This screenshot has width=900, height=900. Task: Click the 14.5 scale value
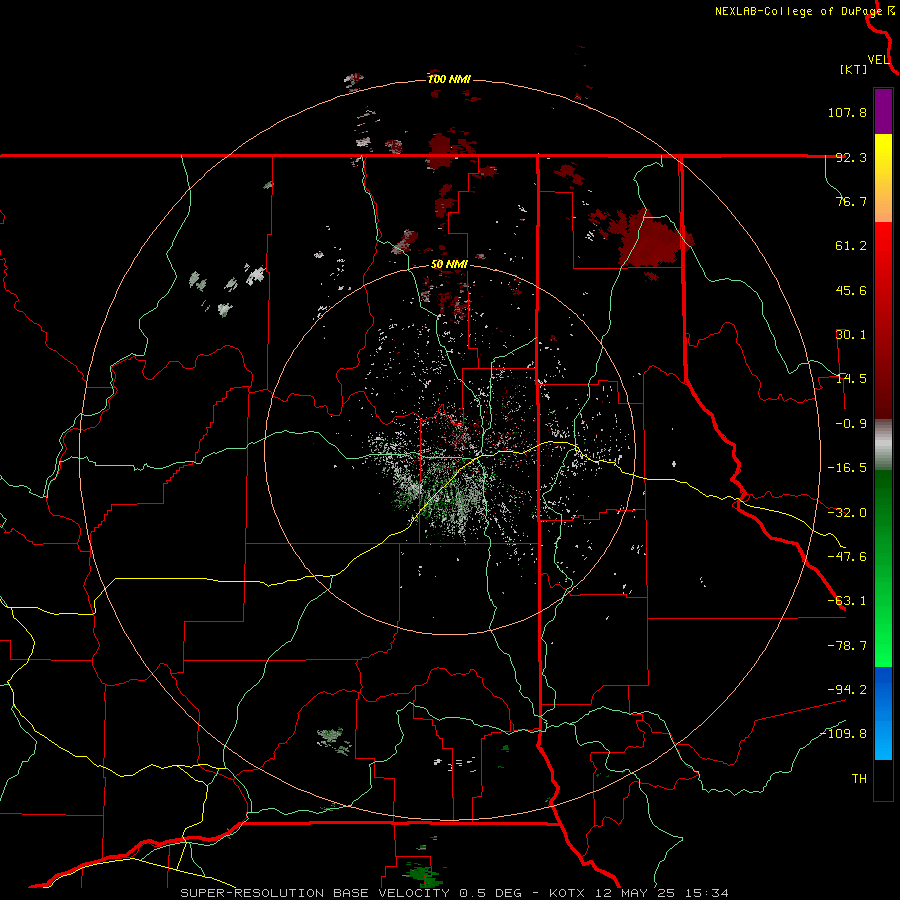851,379
